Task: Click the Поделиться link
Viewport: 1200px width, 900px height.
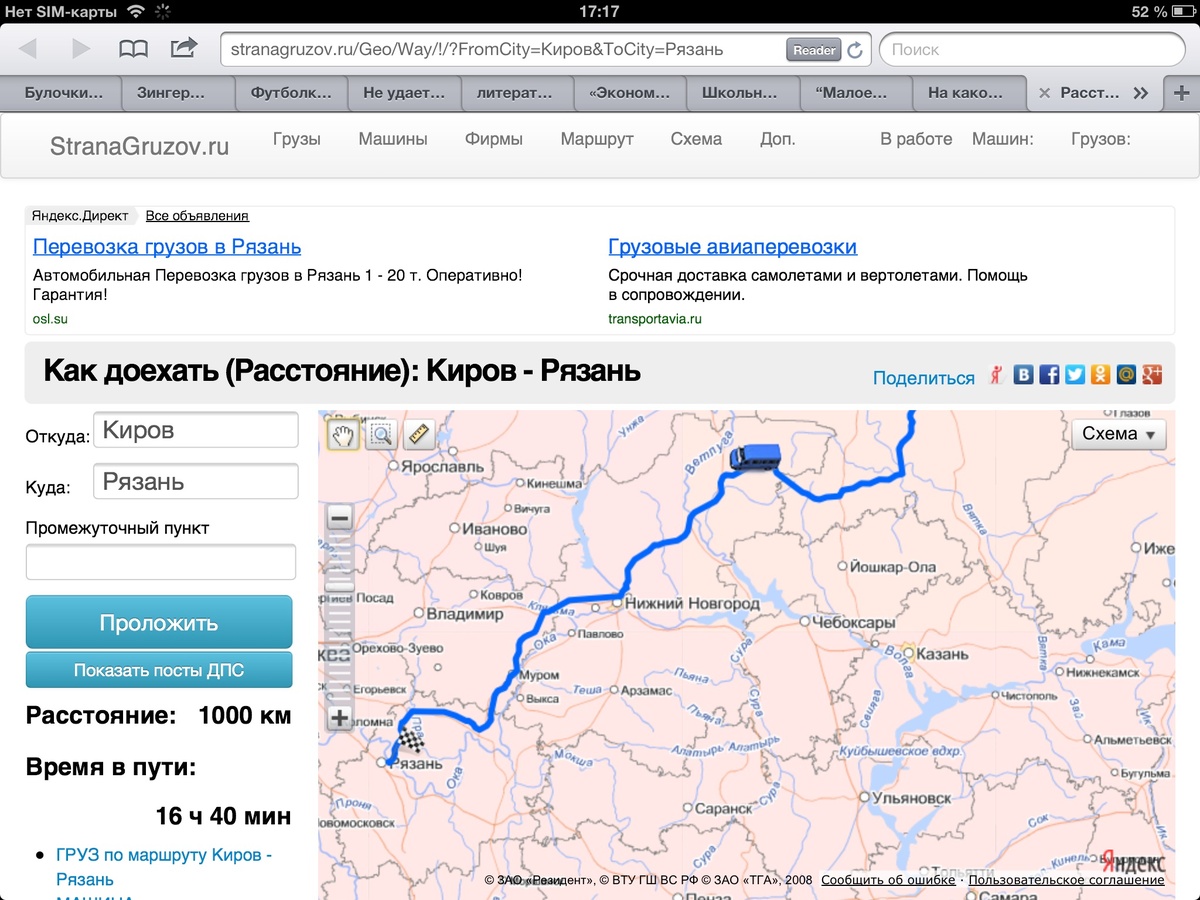Action: pyautogui.click(x=924, y=378)
